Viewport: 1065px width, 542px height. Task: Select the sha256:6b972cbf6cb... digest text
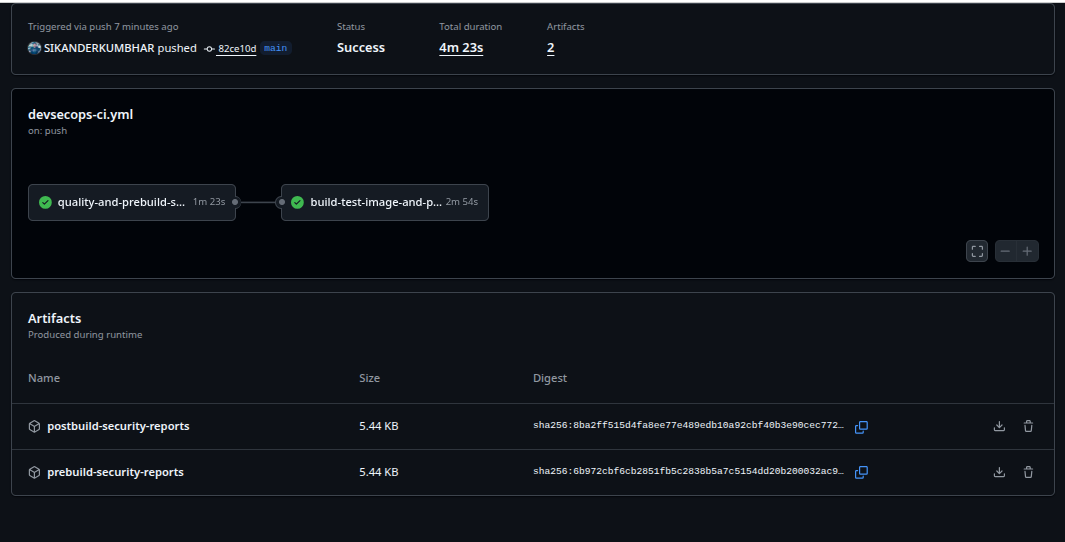click(x=688, y=471)
